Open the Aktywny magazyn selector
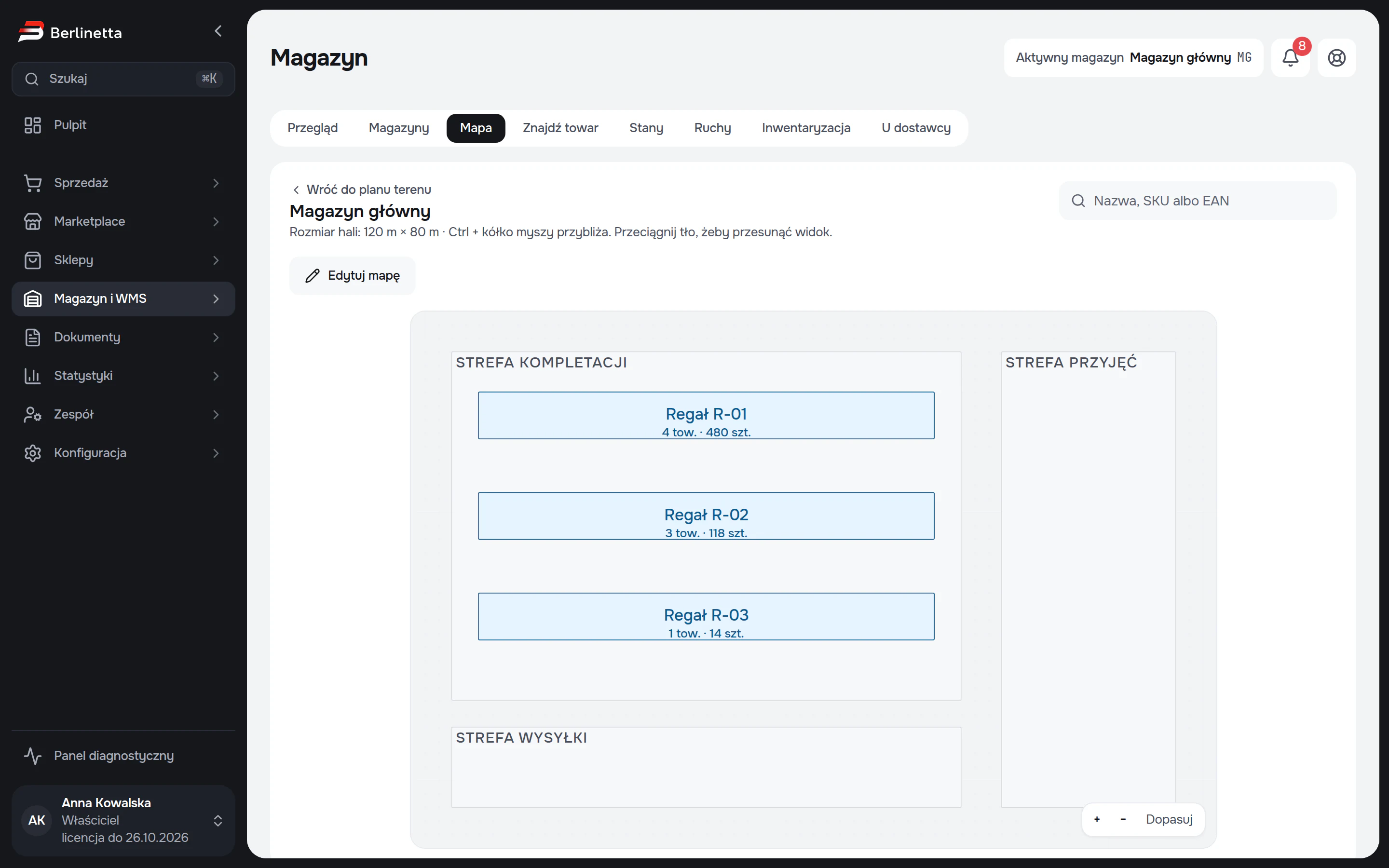This screenshot has width=1389, height=868. click(x=1133, y=58)
